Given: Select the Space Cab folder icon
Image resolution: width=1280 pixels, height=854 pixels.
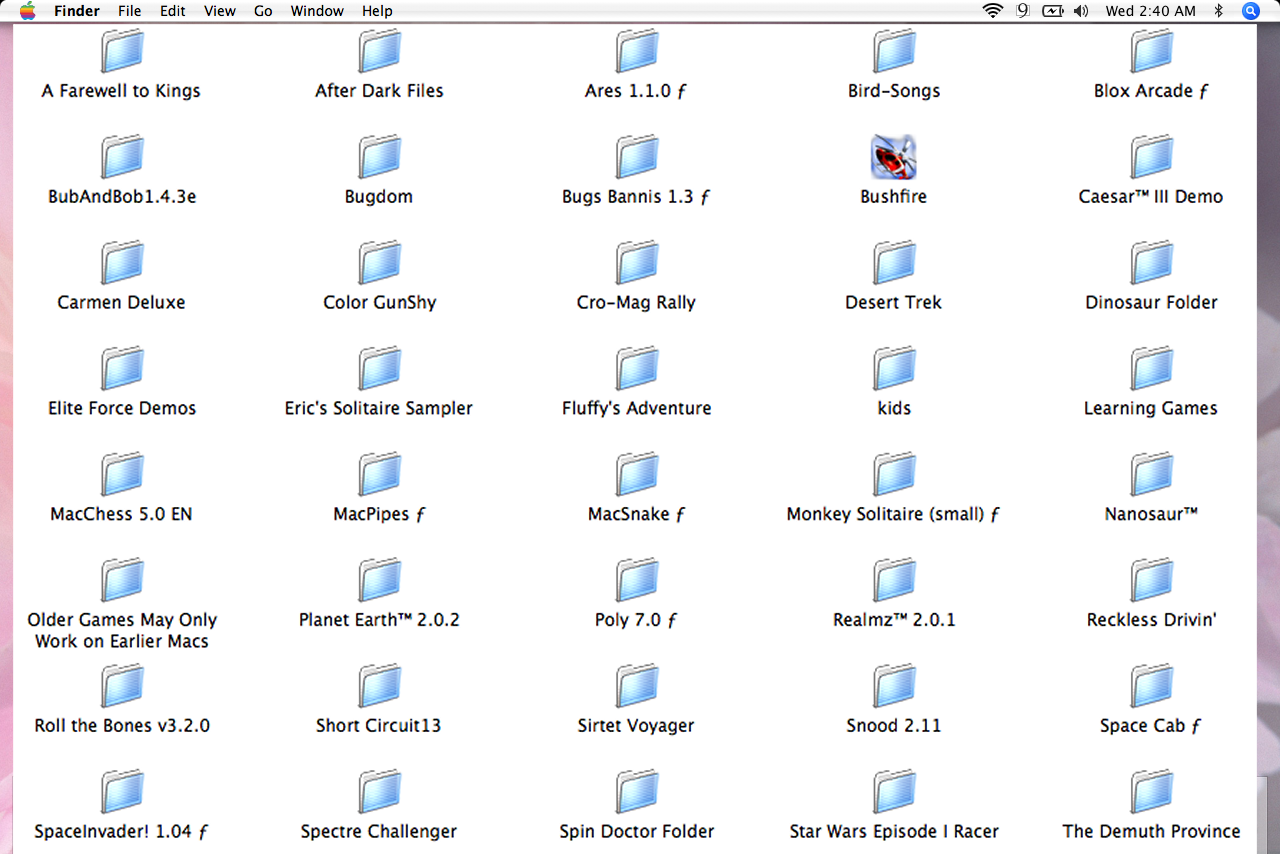Looking at the screenshot, I should coord(1152,686).
